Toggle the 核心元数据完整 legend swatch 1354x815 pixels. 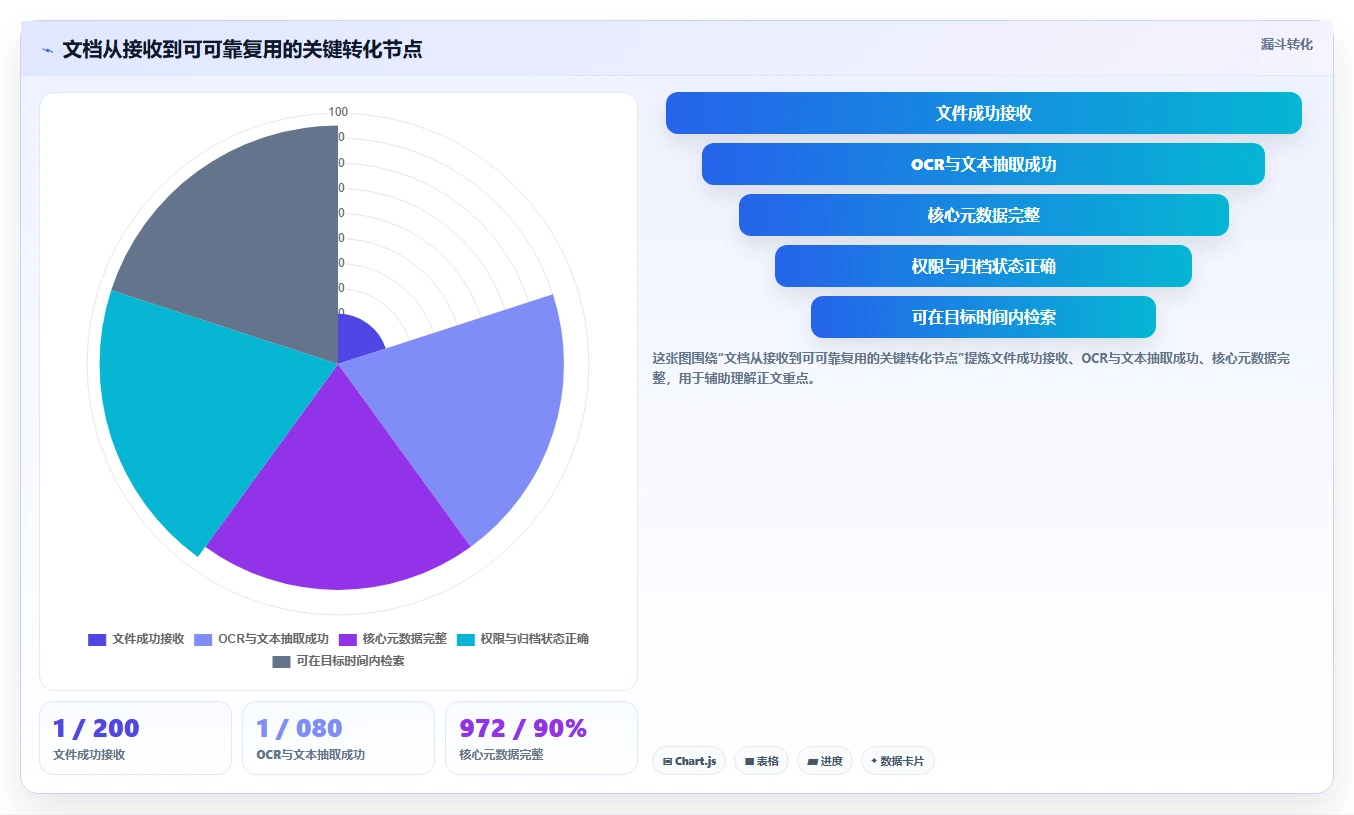[348, 639]
